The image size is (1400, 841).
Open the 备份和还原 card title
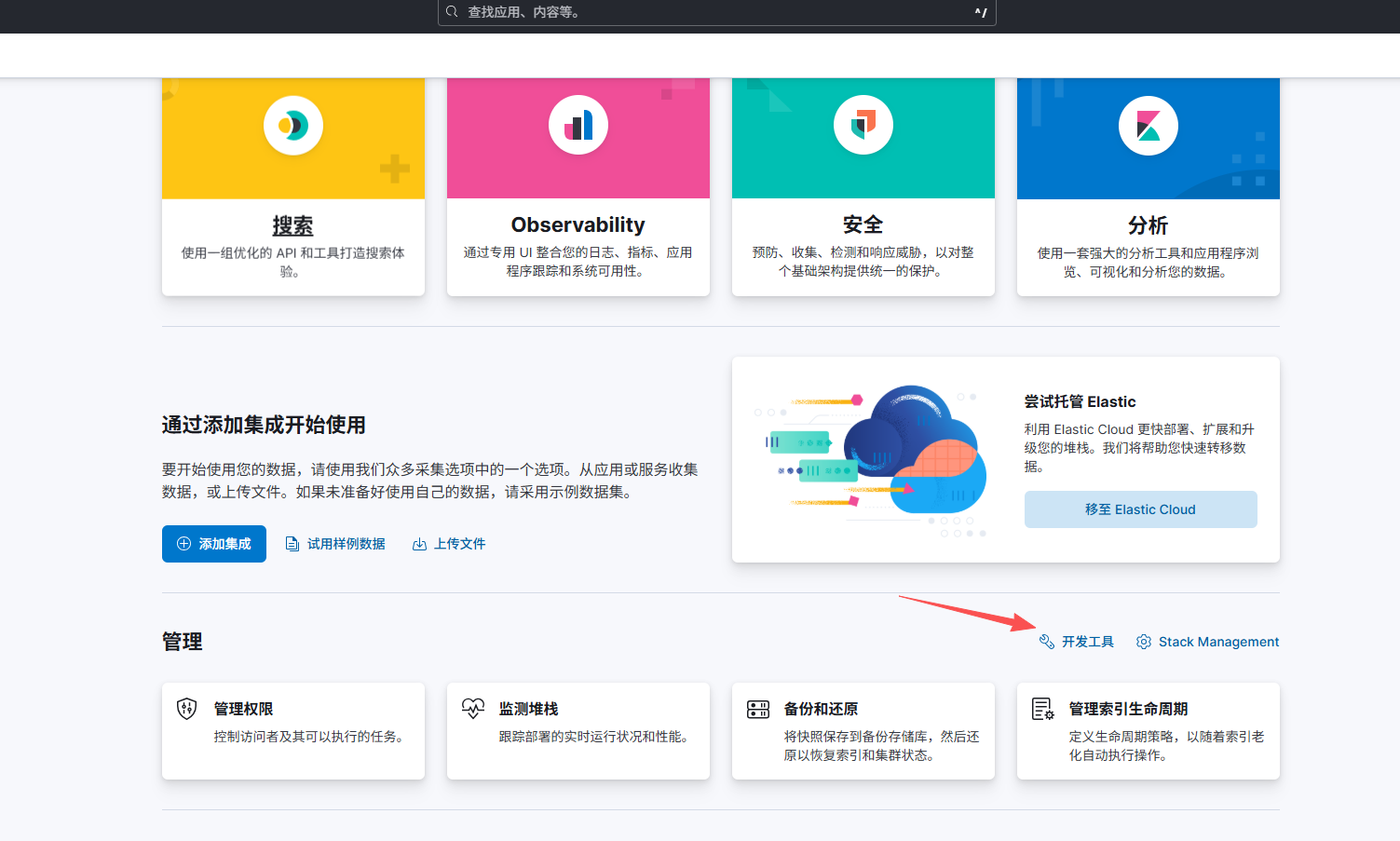822,709
